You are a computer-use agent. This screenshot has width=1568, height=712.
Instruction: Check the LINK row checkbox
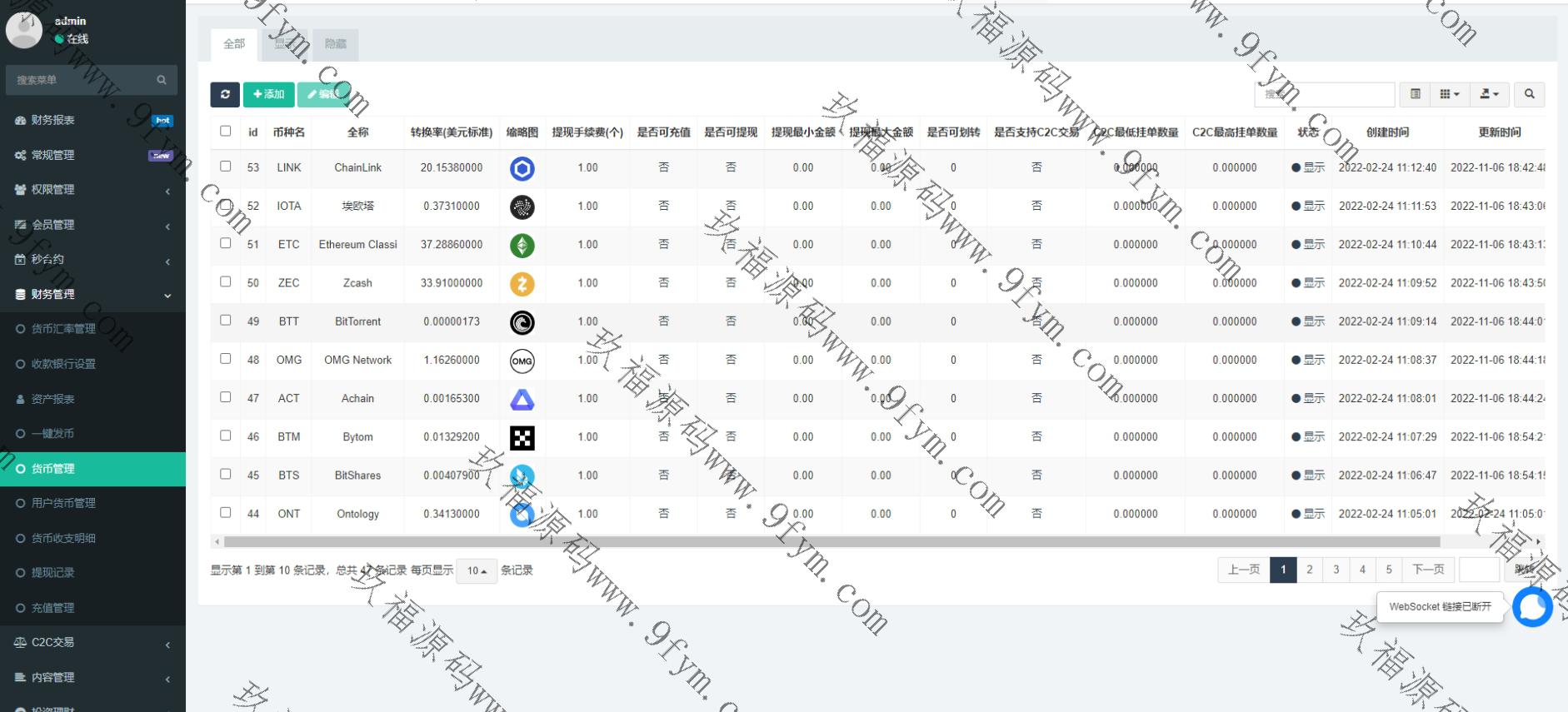click(x=226, y=167)
